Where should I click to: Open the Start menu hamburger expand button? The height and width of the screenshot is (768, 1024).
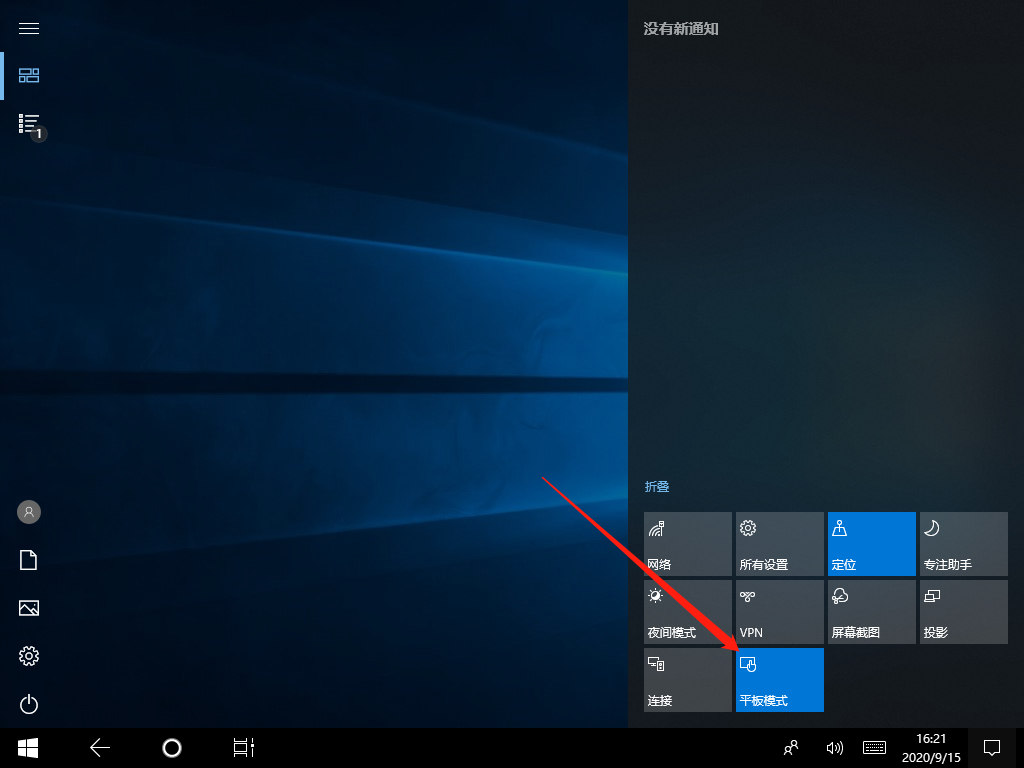(x=29, y=28)
